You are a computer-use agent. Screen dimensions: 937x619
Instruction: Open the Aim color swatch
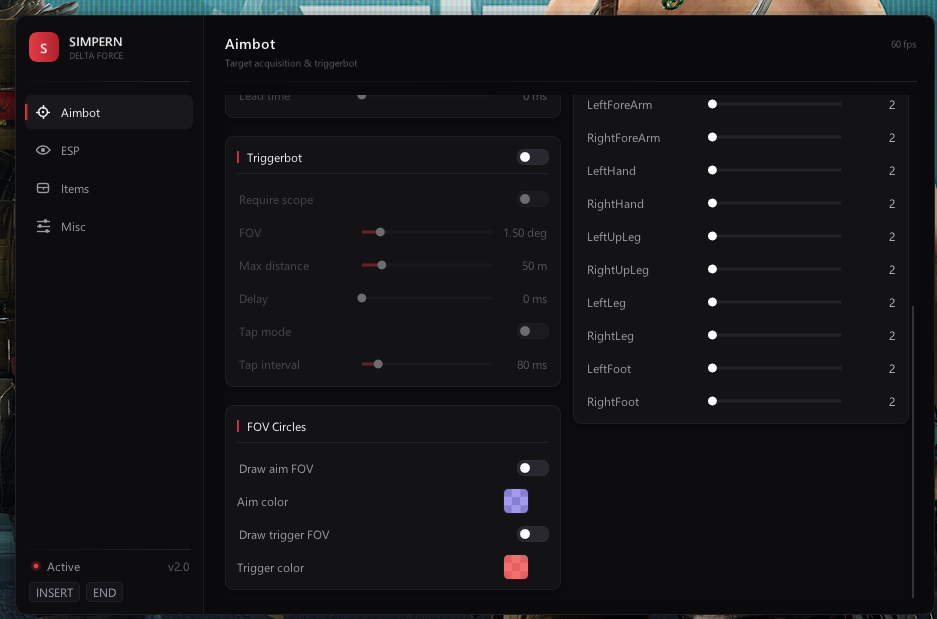point(516,501)
